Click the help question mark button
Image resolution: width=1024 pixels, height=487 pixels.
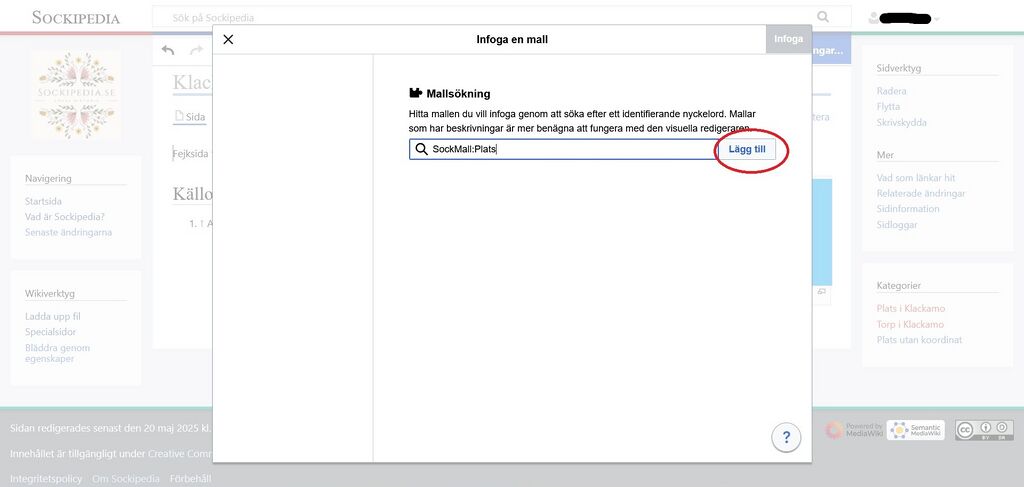pos(786,437)
